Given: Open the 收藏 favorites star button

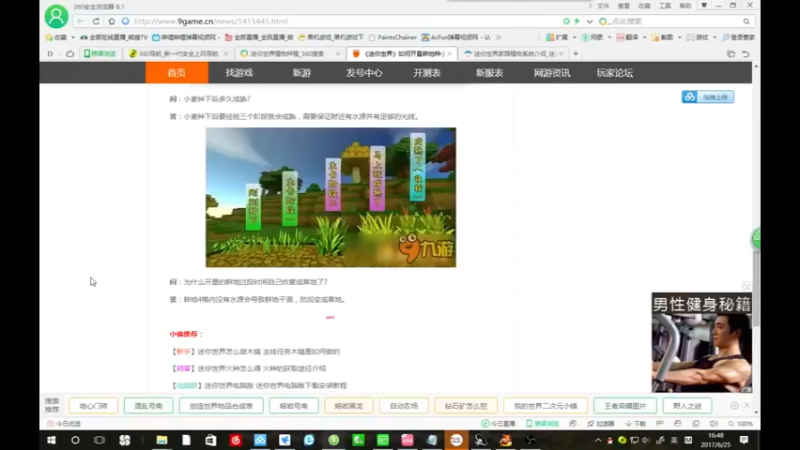Looking at the screenshot, I should tap(56, 37).
